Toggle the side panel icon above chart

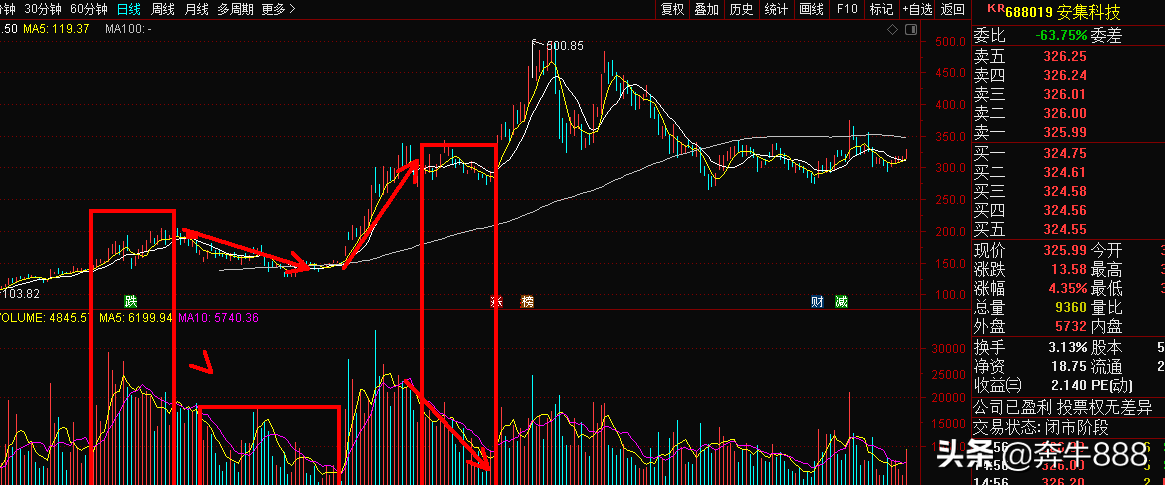(x=912, y=29)
